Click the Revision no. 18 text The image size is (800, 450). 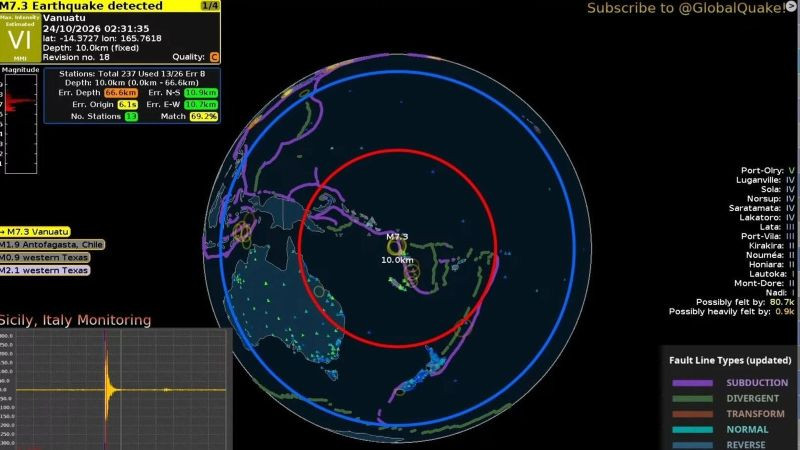[76, 57]
